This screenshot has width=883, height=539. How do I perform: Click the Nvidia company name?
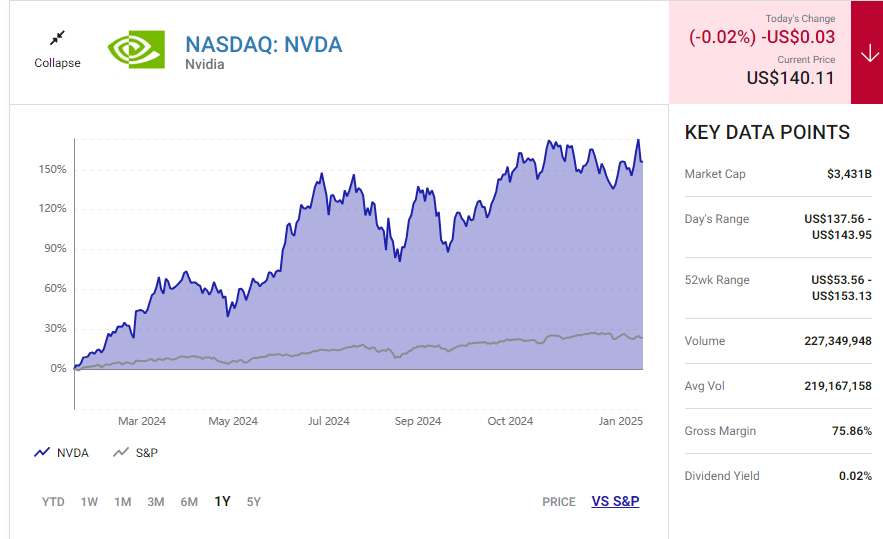point(204,64)
